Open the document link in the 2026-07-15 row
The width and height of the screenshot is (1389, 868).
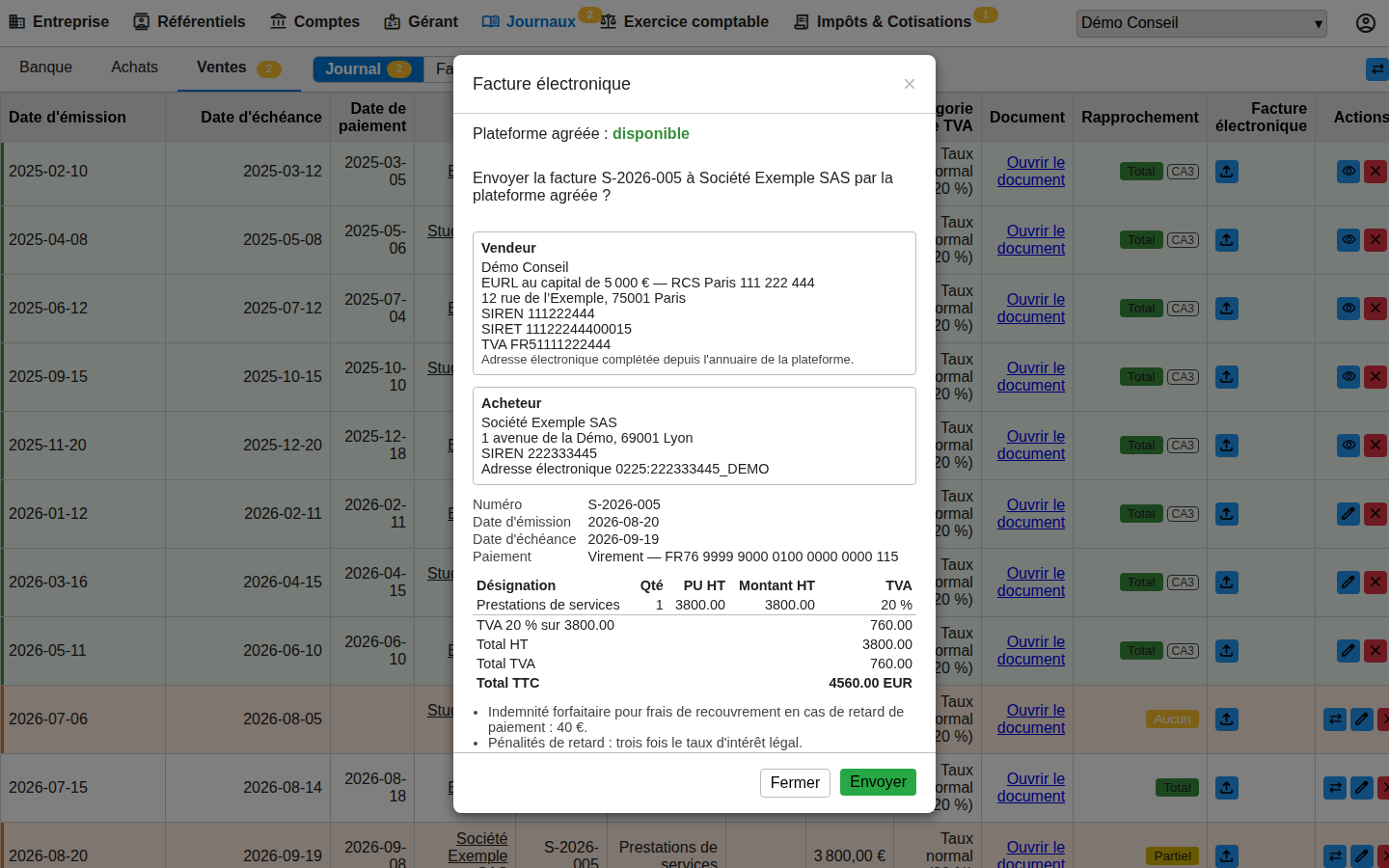(x=1031, y=788)
